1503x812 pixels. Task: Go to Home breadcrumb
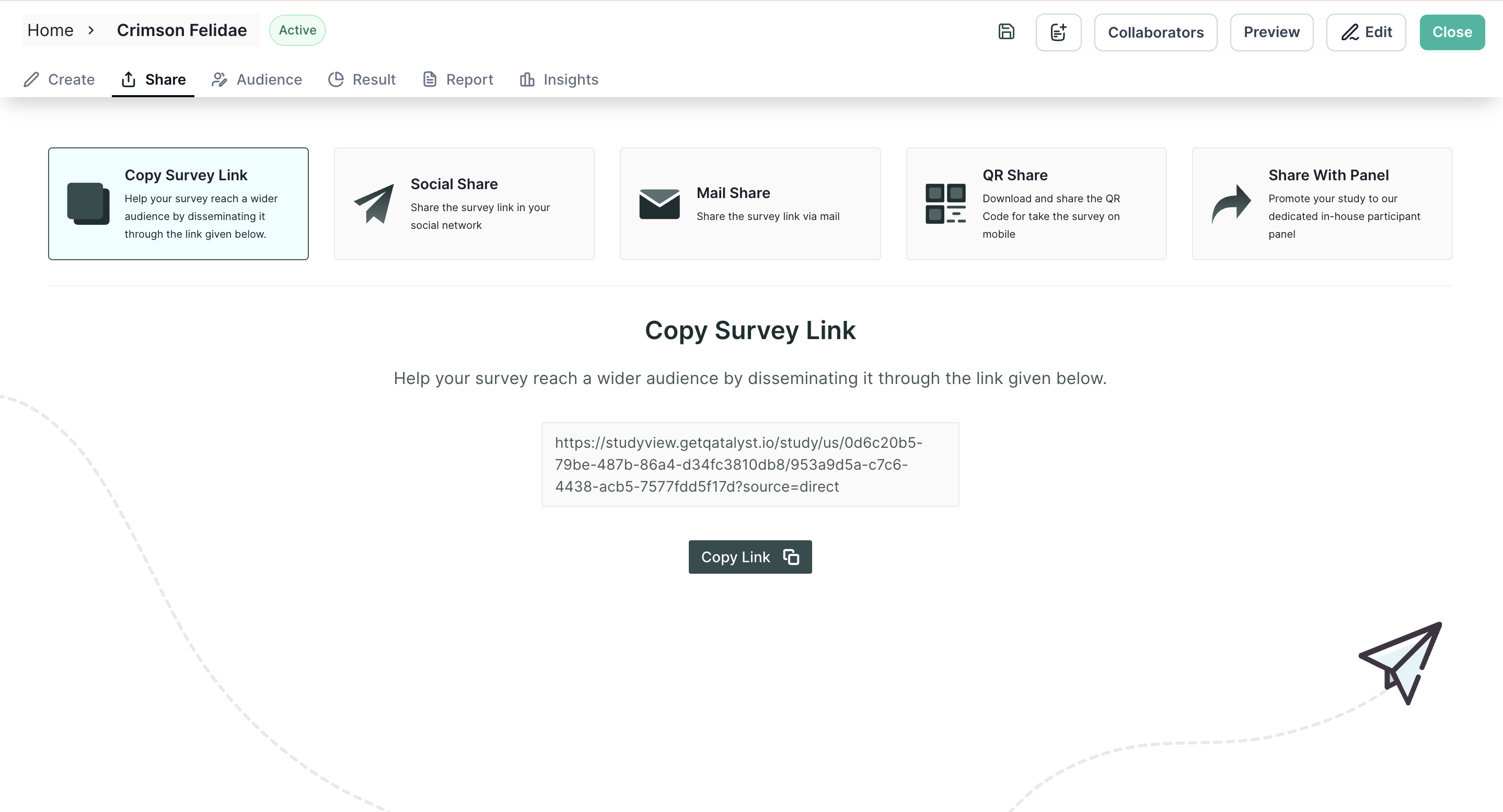point(50,30)
